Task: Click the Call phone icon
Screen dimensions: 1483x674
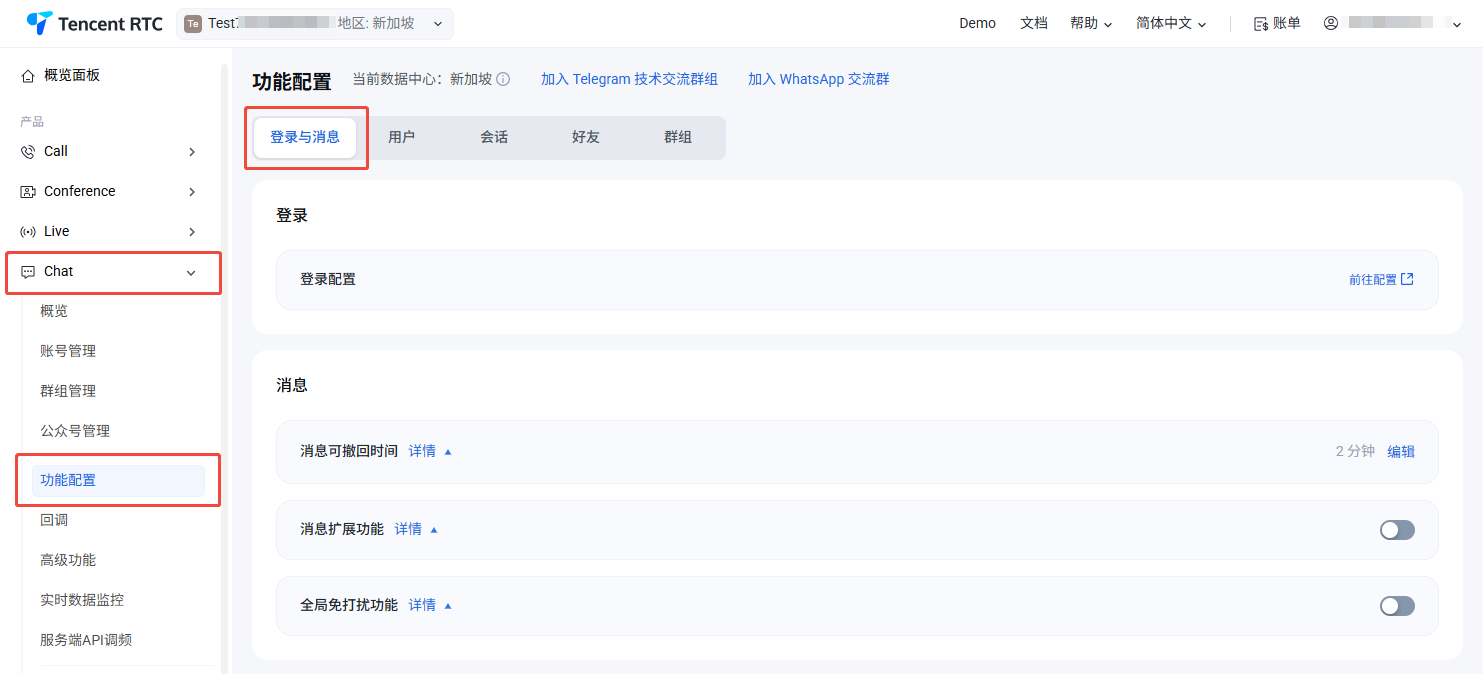Action: point(28,152)
